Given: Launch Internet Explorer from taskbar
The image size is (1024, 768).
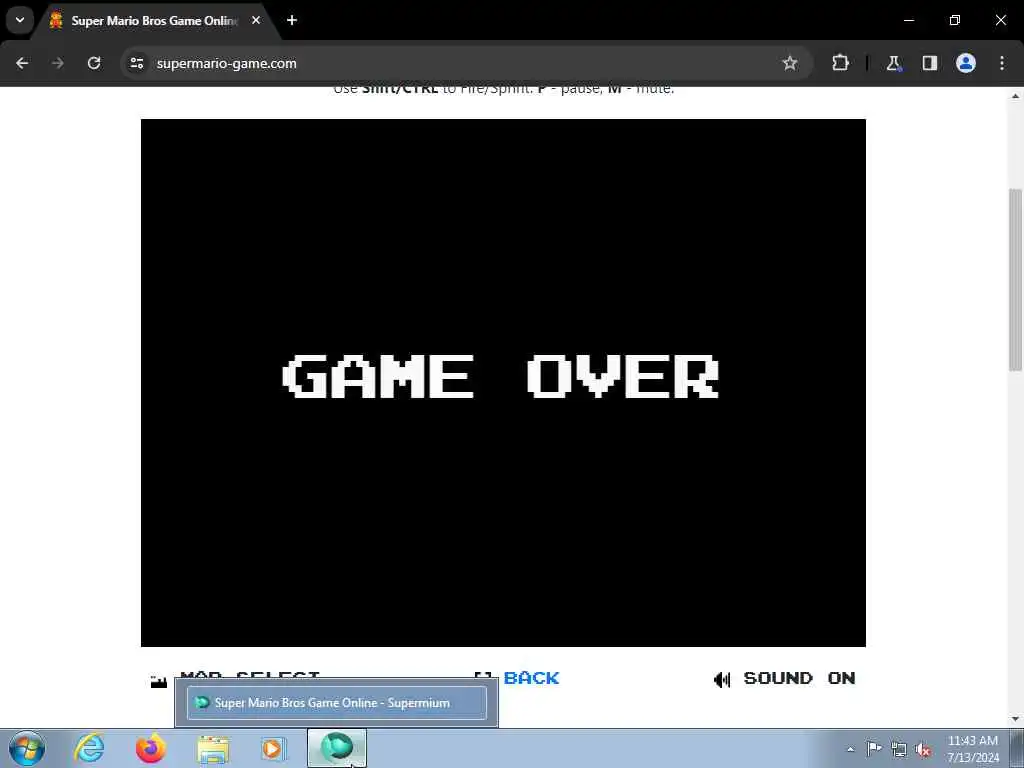Looking at the screenshot, I should click(89, 748).
